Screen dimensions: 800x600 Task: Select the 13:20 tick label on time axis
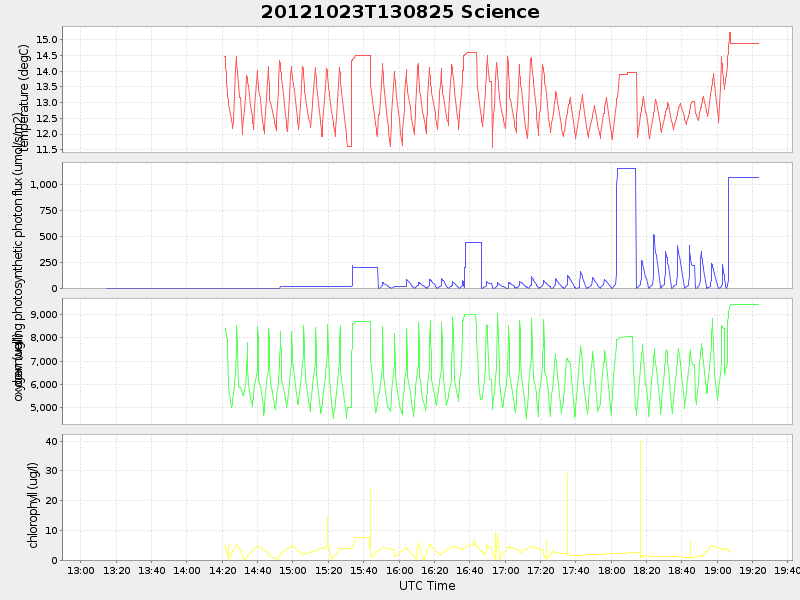coord(116,570)
